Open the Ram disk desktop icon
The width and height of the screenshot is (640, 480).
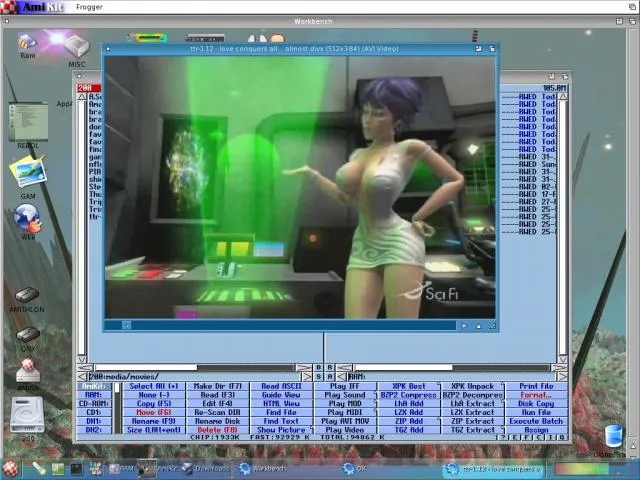(x=27, y=43)
